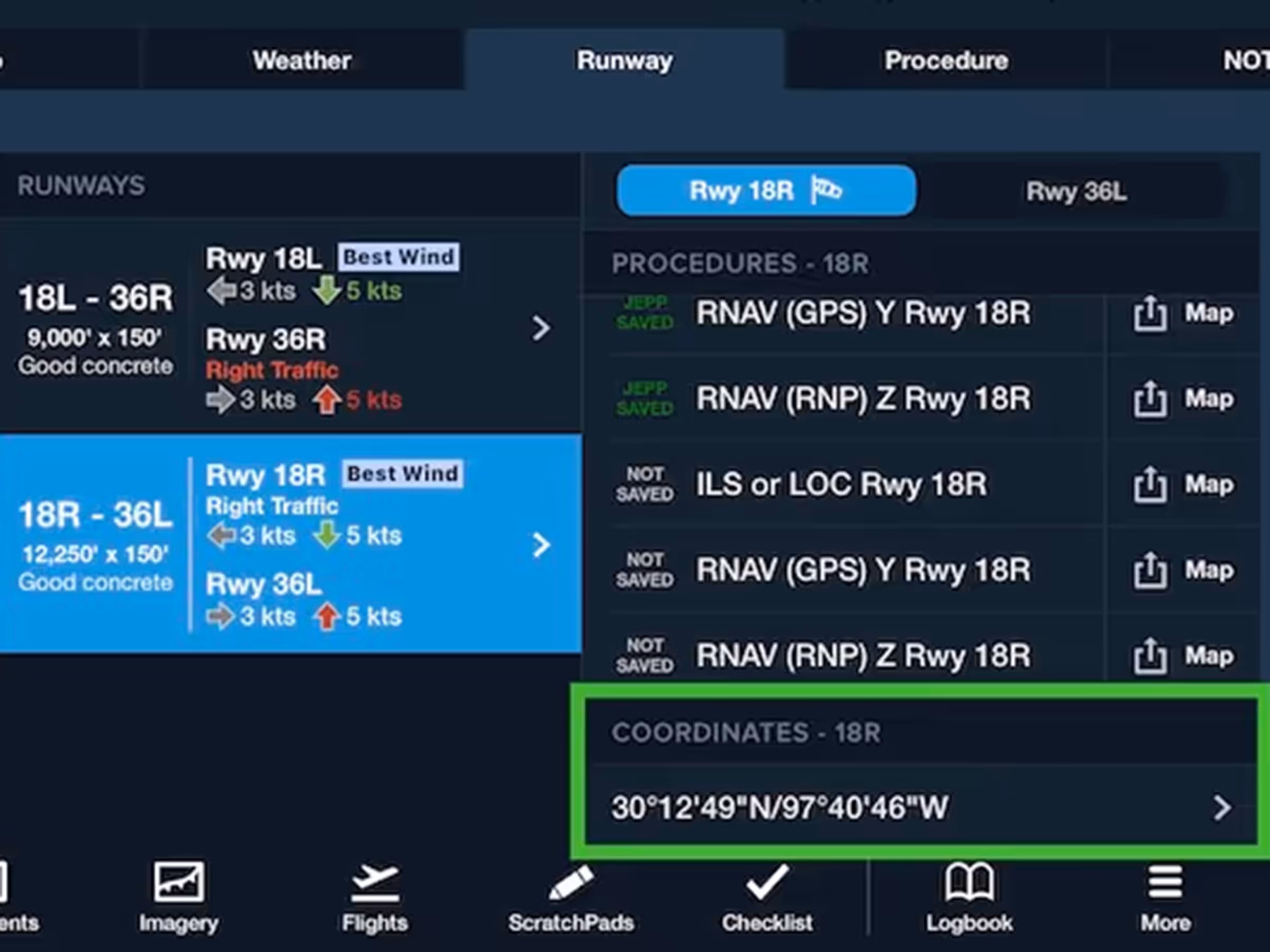Open the Runway tab
This screenshot has width=1270, height=952.
(624, 60)
